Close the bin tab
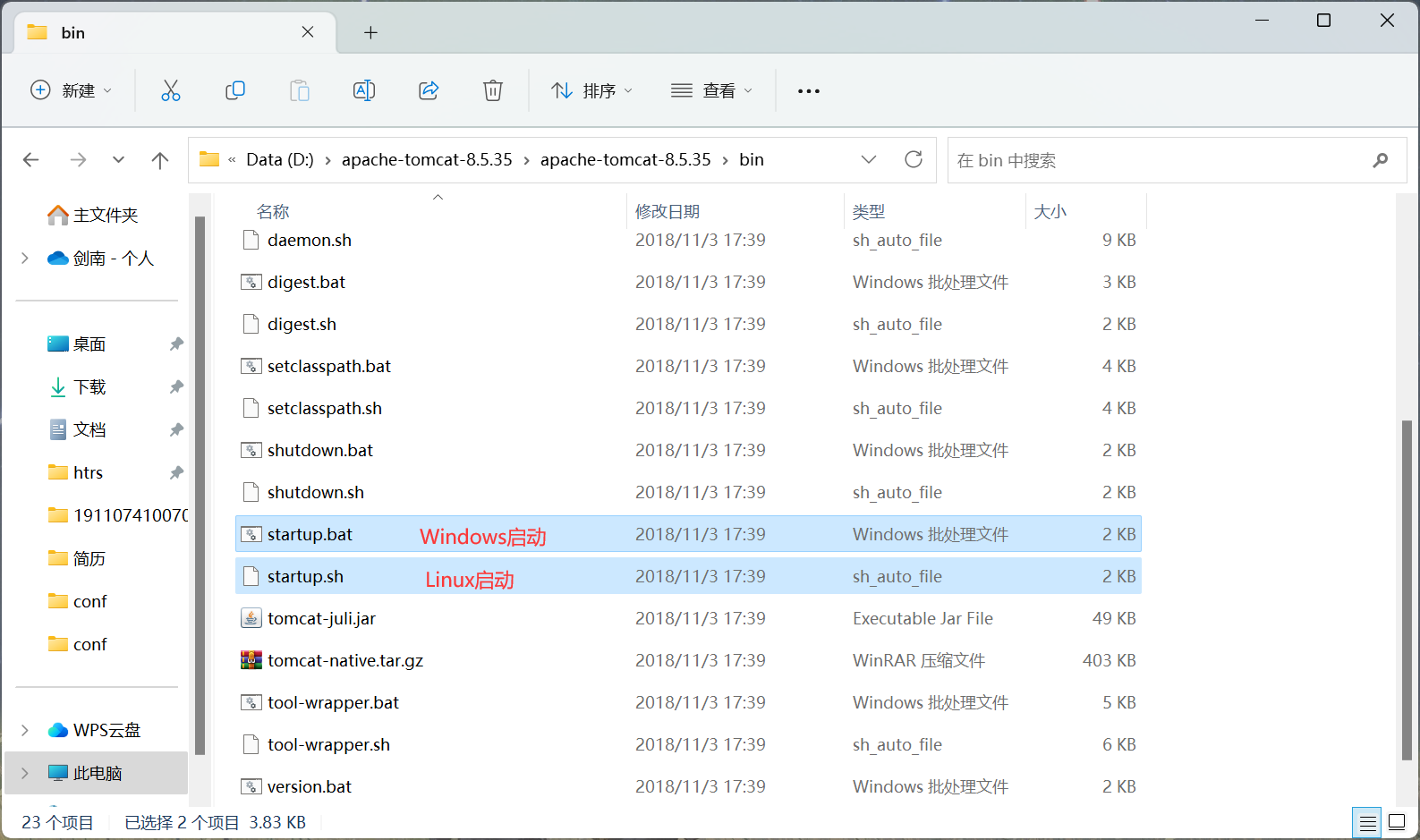This screenshot has width=1420, height=840. click(x=308, y=32)
